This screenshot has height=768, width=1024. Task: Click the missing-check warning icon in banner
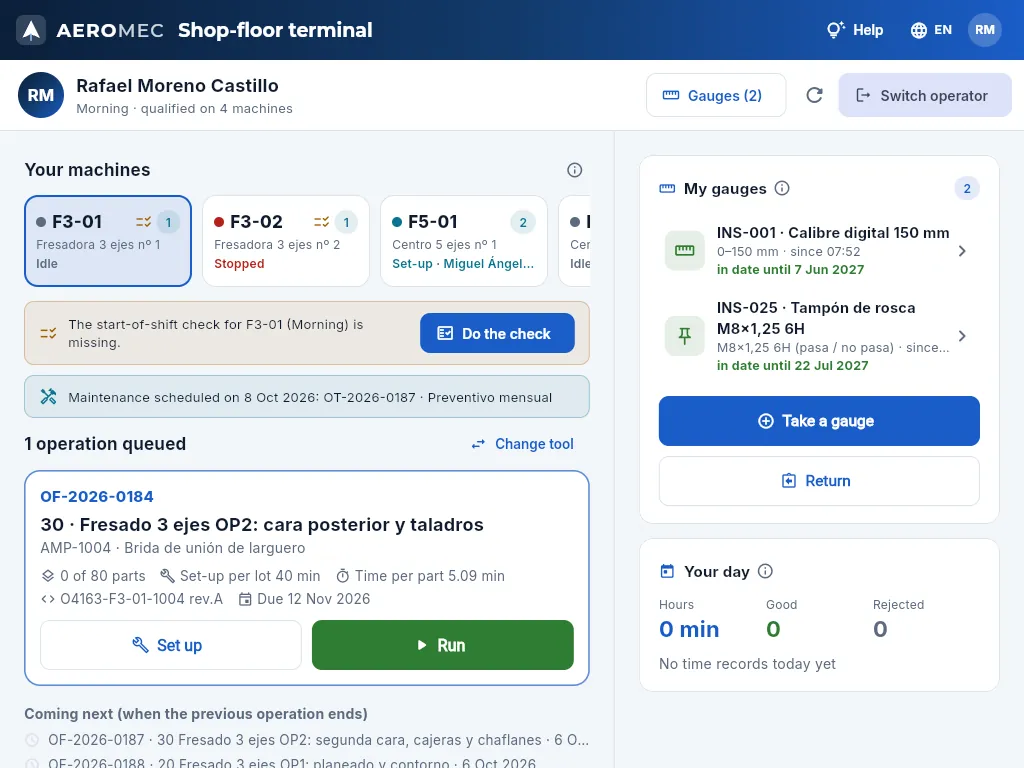48,334
